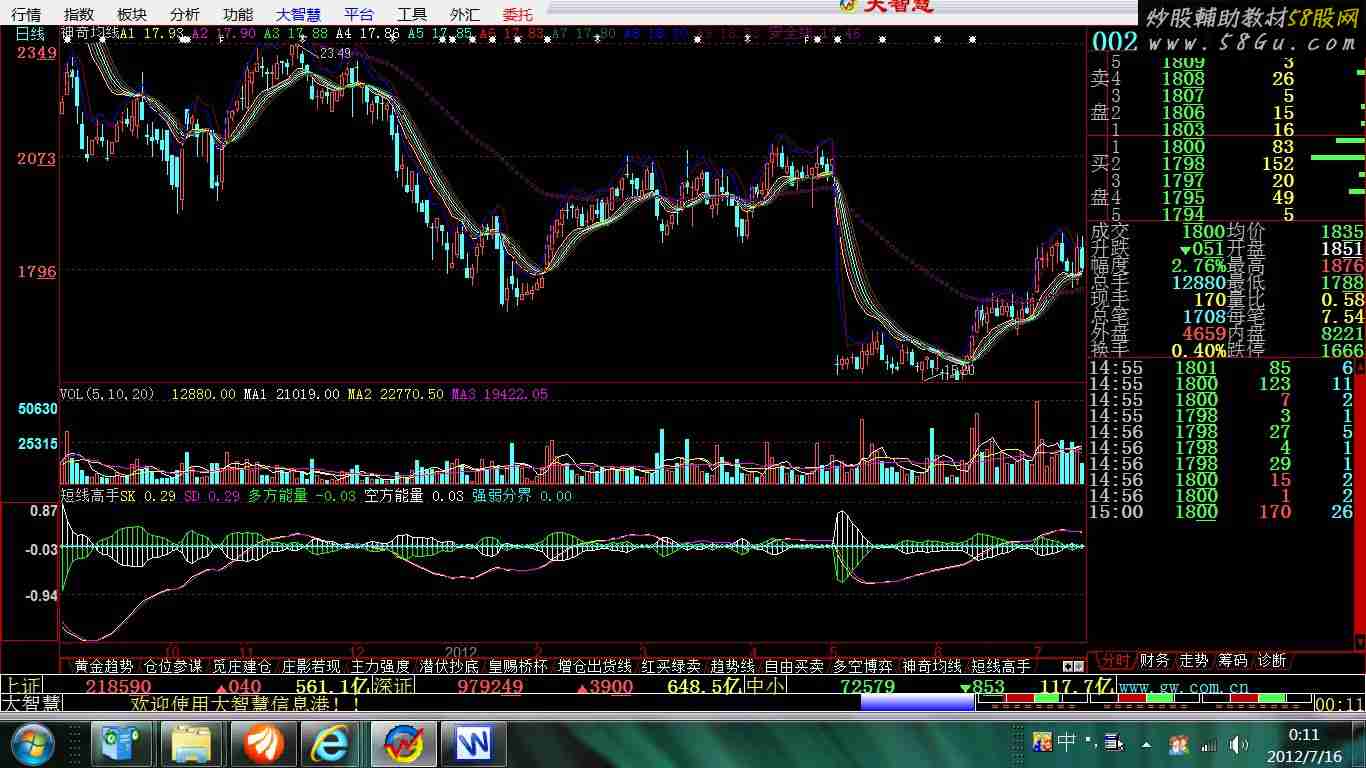The height and width of the screenshot is (768, 1366).
Task: Select the 觅庄建仓 indicator tab
Action: click(x=241, y=666)
